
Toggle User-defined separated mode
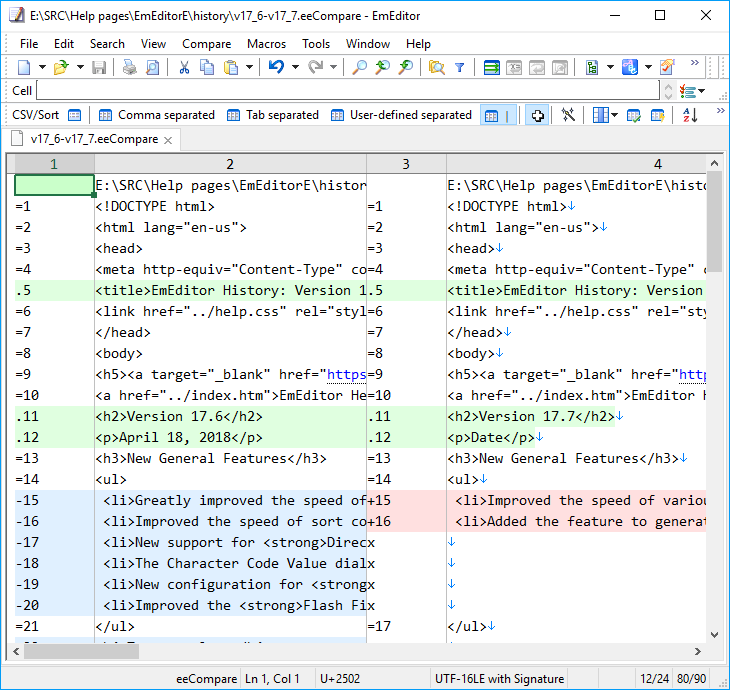pyautogui.click(x=401, y=115)
